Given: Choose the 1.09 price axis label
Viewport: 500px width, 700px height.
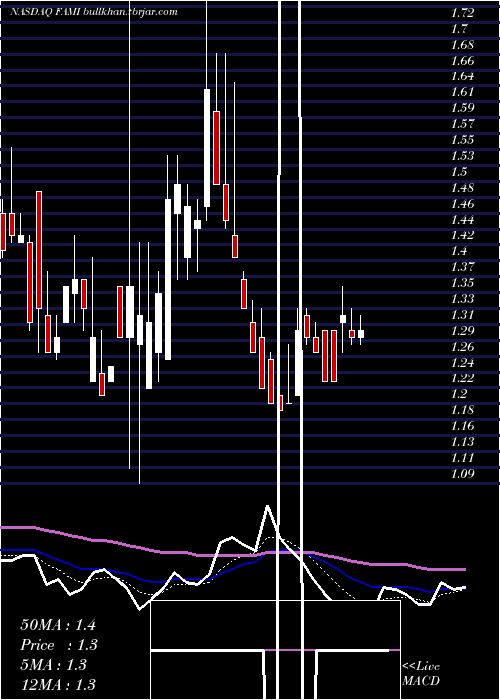Looking at the screenshot, I should click(462, 474).
